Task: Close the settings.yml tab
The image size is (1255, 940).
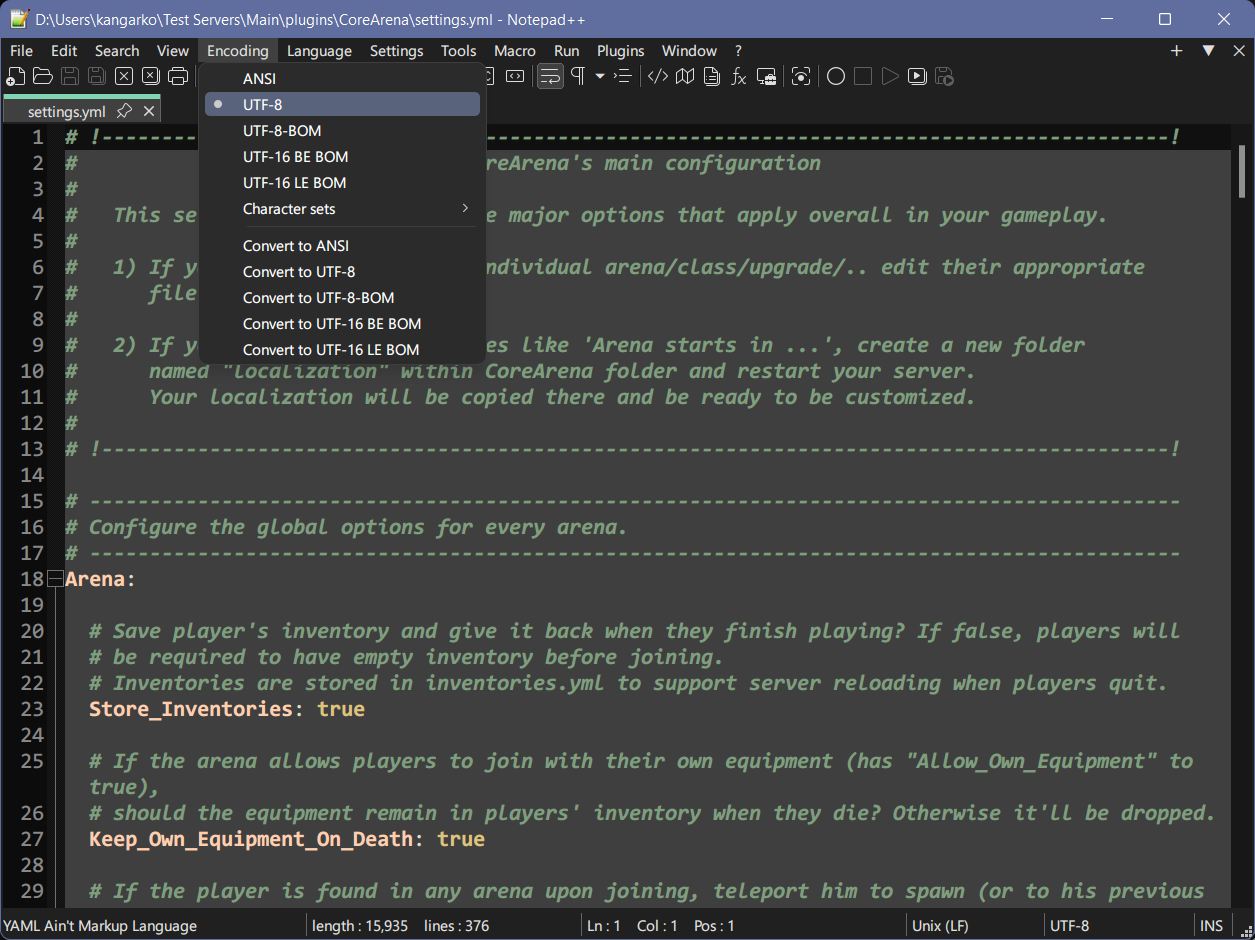Action: tap(149, 111)
